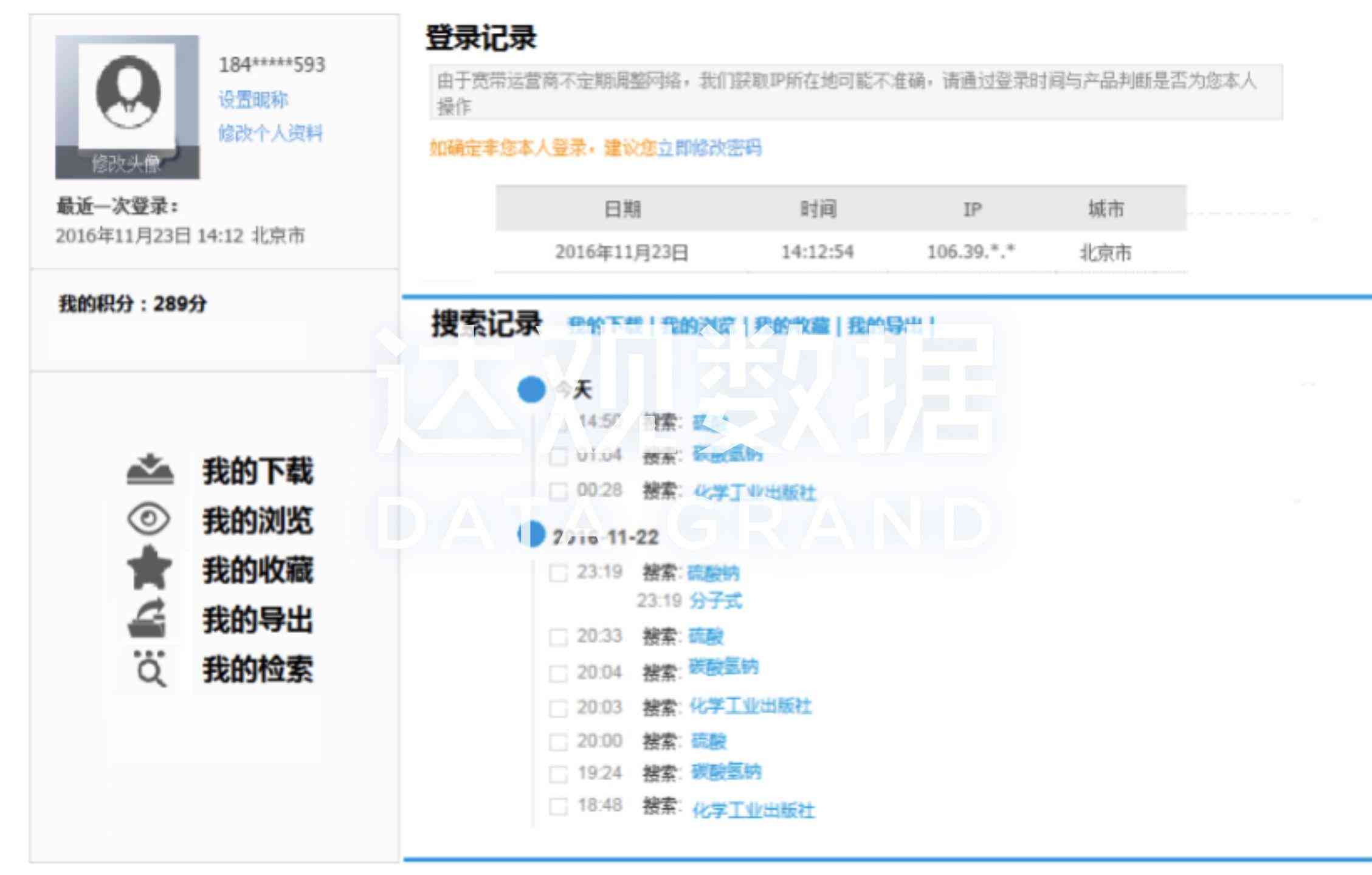
Task: Select the 2016-11-22 timeline marker dot
Action: click(531, 534)
